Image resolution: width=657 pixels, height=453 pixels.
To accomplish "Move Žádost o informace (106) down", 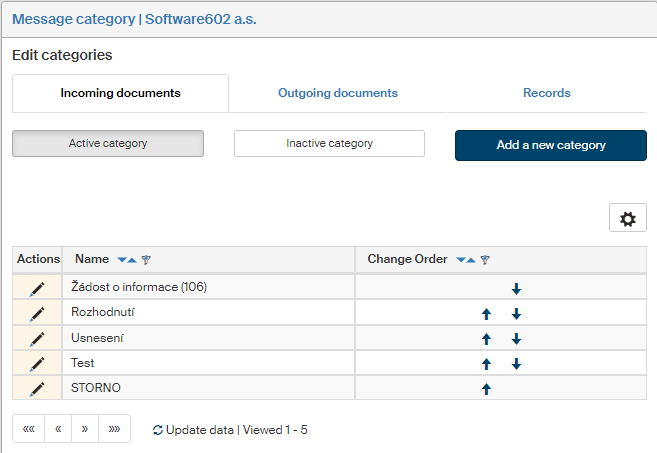I will pos(516,289).
